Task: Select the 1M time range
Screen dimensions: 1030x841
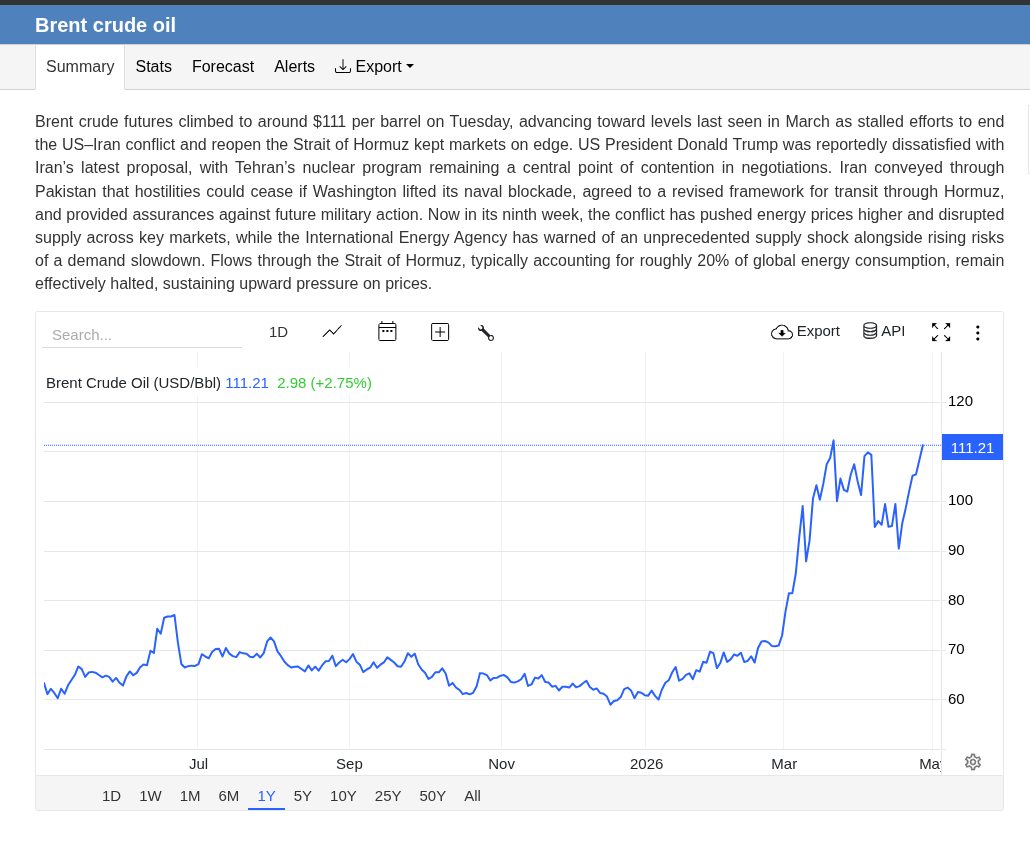Action: click(x=190, y=796)
